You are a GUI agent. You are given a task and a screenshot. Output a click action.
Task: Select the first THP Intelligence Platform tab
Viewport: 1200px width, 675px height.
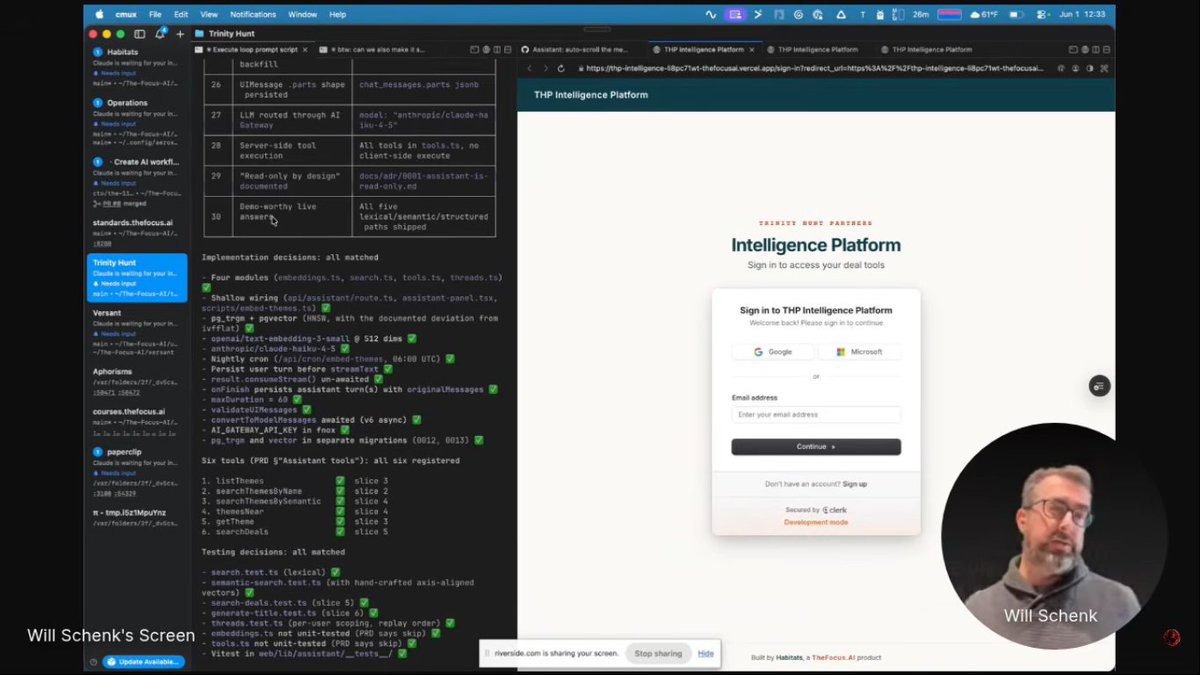pos(703,49)
